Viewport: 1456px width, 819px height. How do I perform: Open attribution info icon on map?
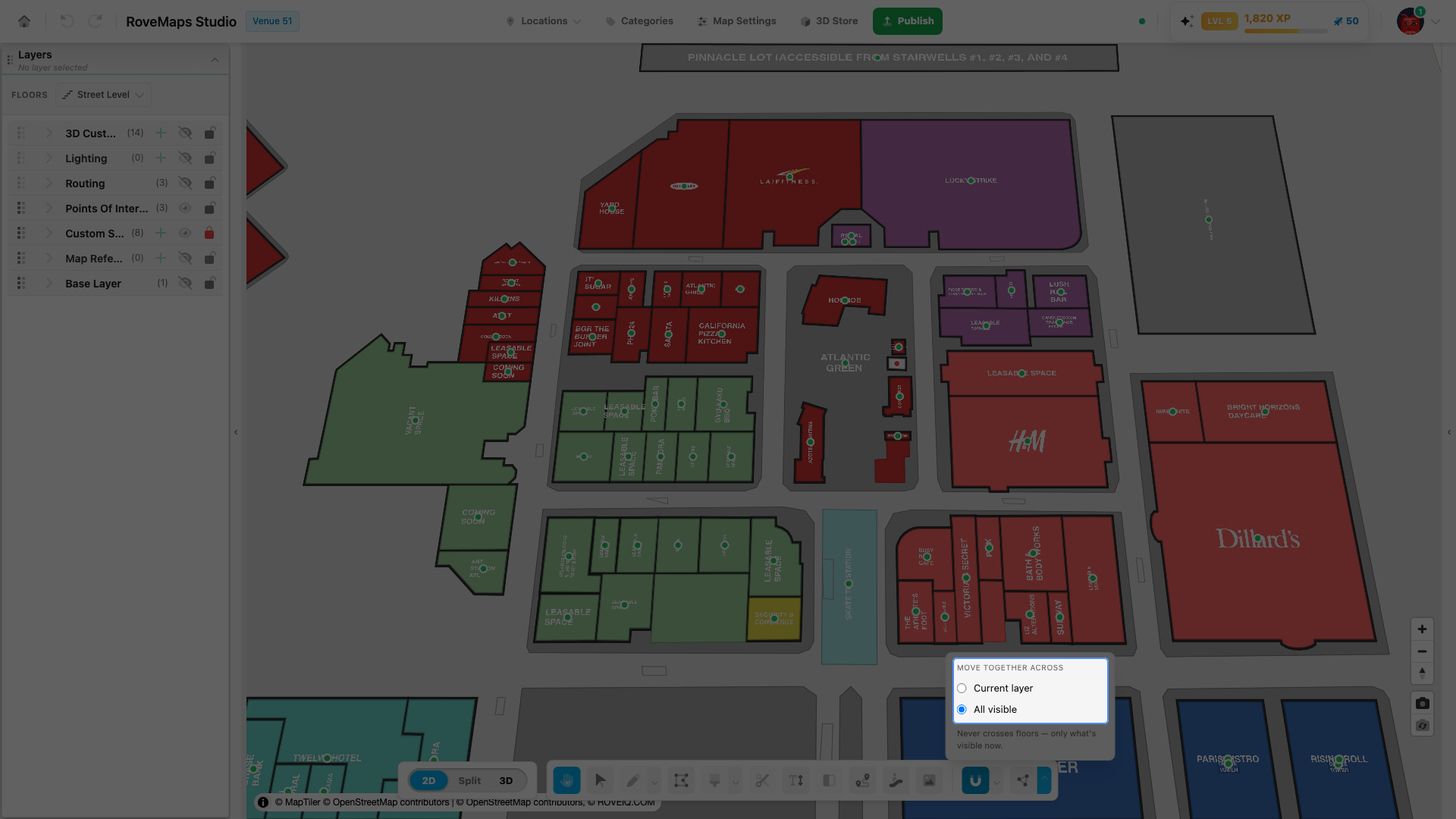tap(263, 802)
